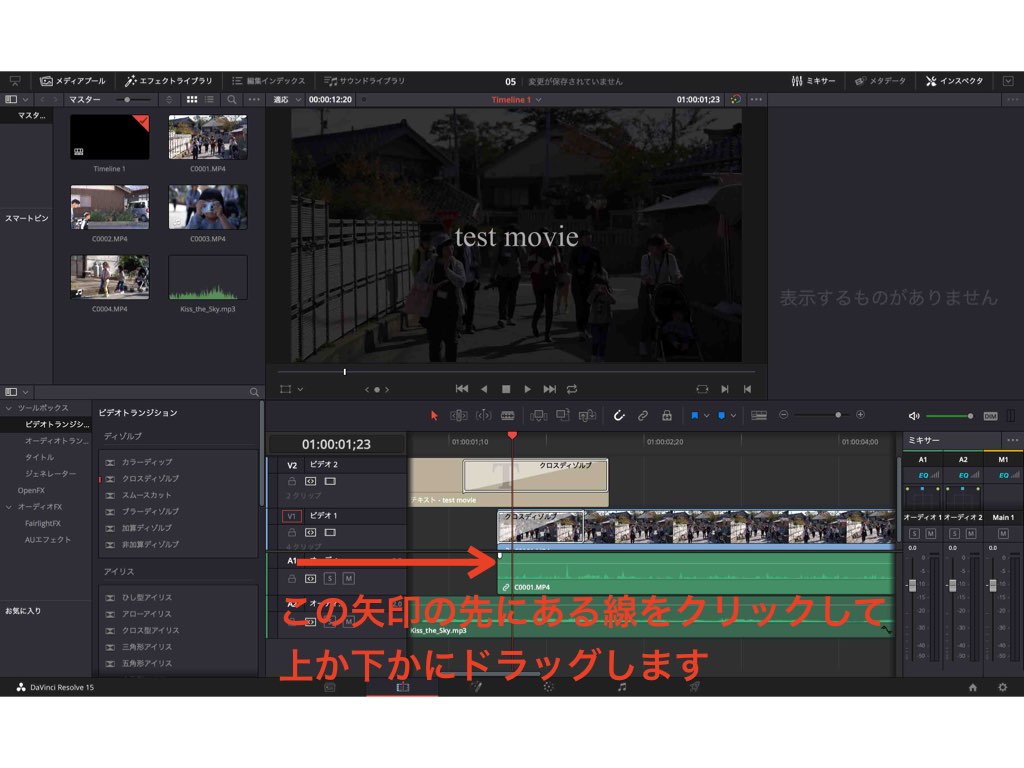Screen dimensions: 1024x768
Task: Select the Kiss_the_Sky.mp3 audio thumbnail
Action: pyautogui.click(x=208, y=278)
